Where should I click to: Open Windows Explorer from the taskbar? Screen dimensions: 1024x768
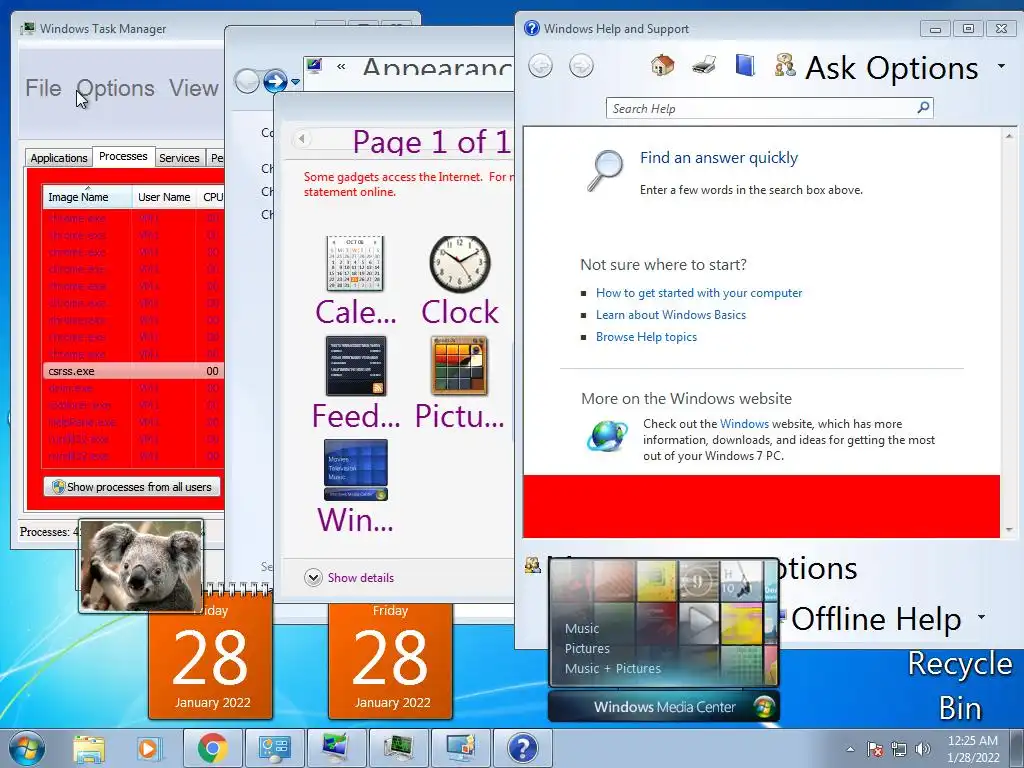click(x=89, y=748)
